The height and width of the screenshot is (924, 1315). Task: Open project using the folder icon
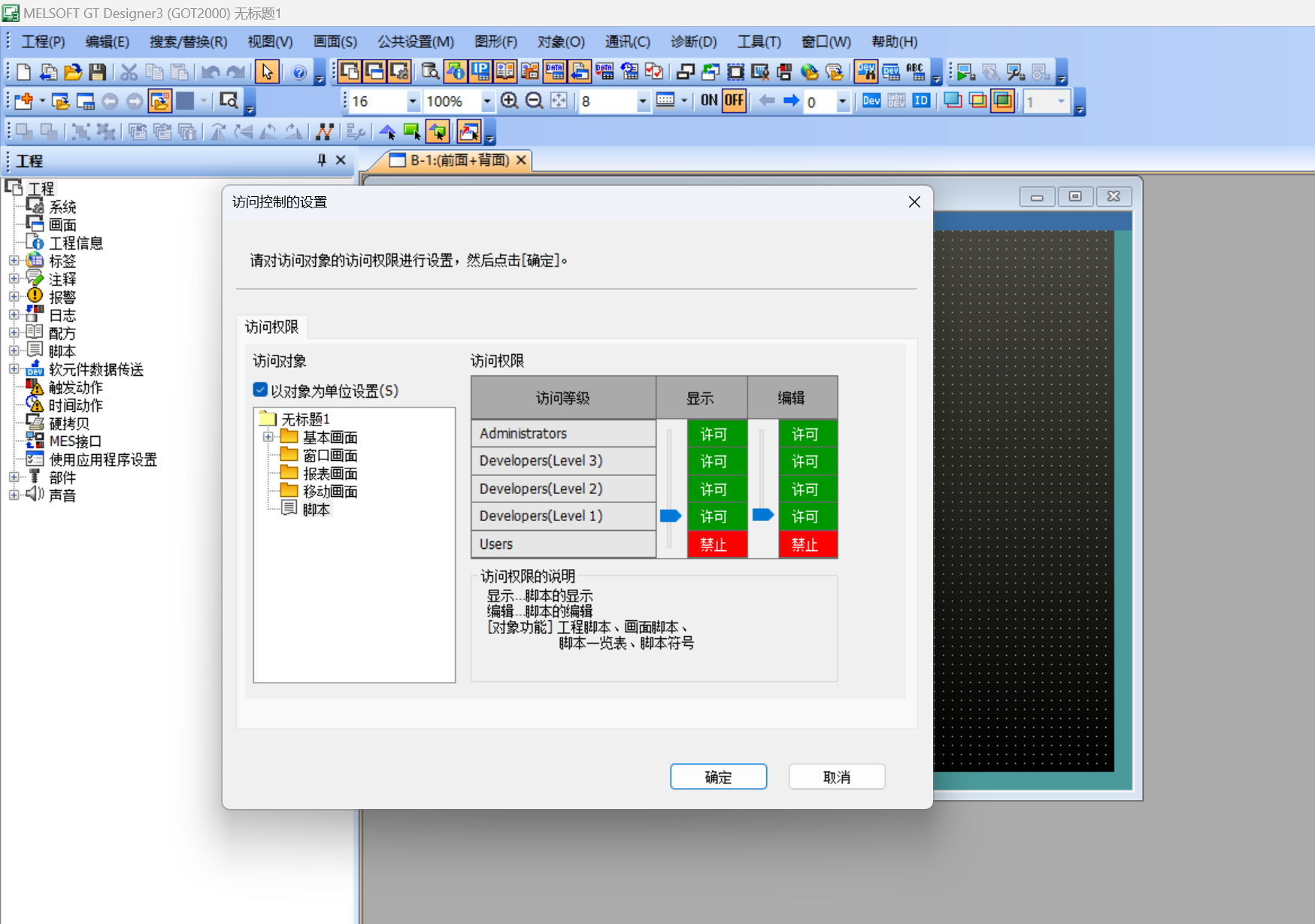[x=73, y=72]
